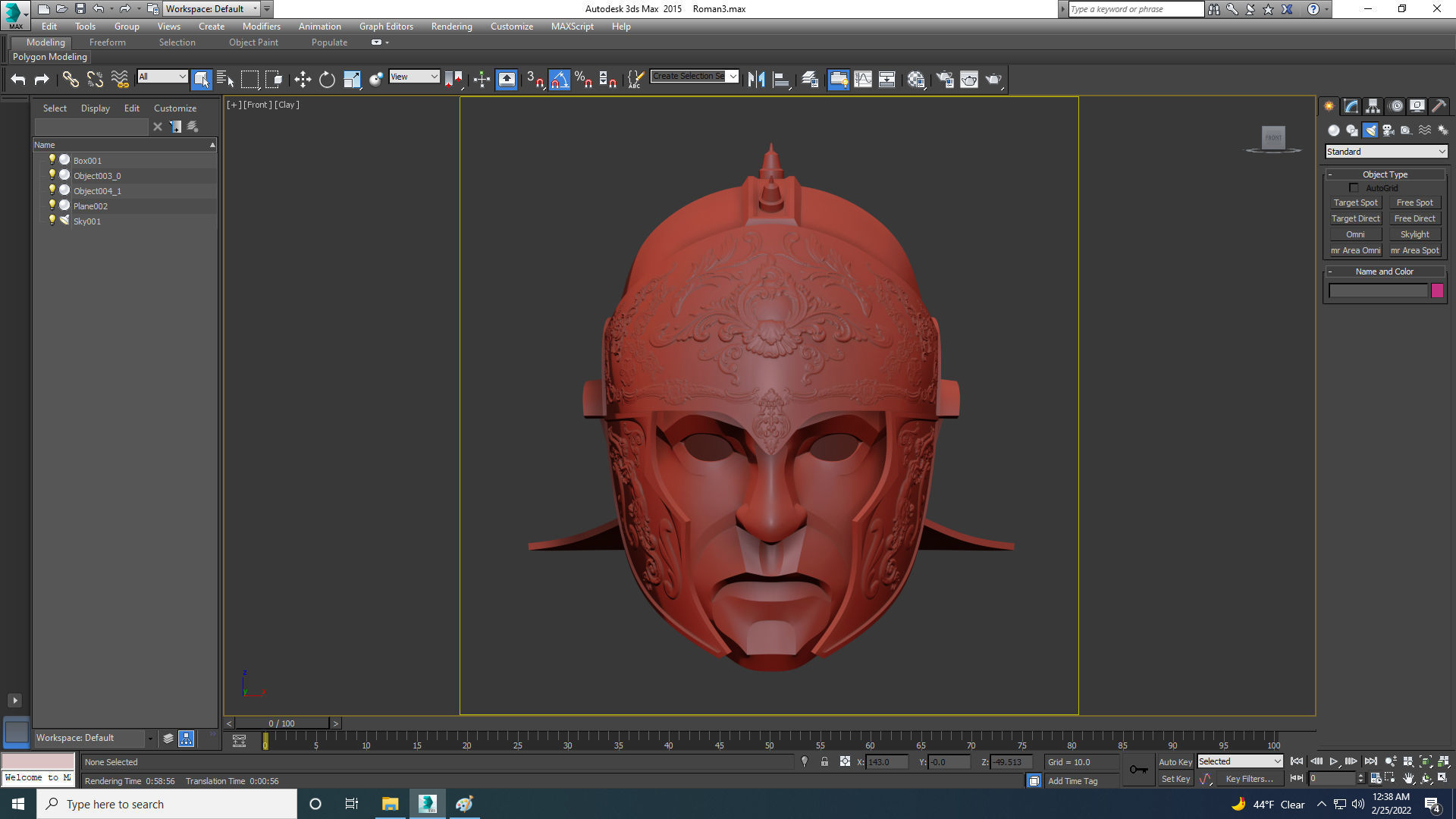The width and height of the screenshot is (1456, 819).
Task: Click the Align tool icon
Action: pyautogui.click(x=781, y=79)
